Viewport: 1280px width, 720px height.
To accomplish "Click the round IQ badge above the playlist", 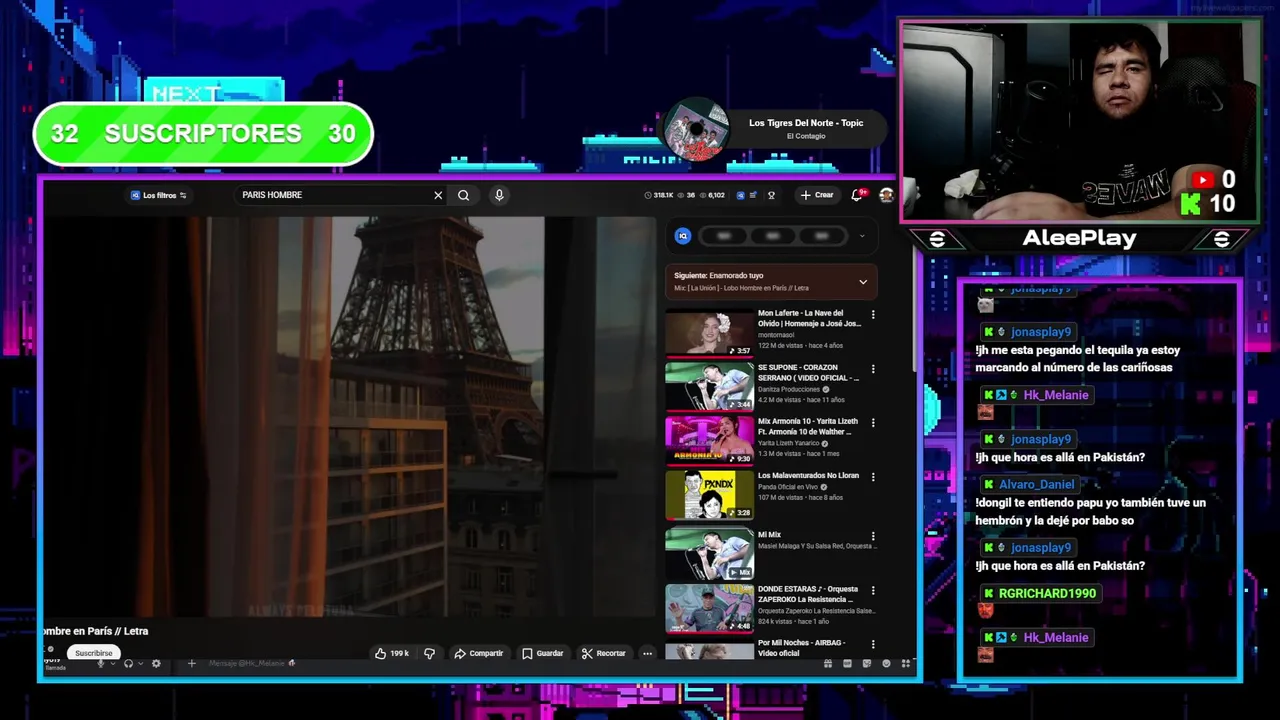I will point(683,236).
